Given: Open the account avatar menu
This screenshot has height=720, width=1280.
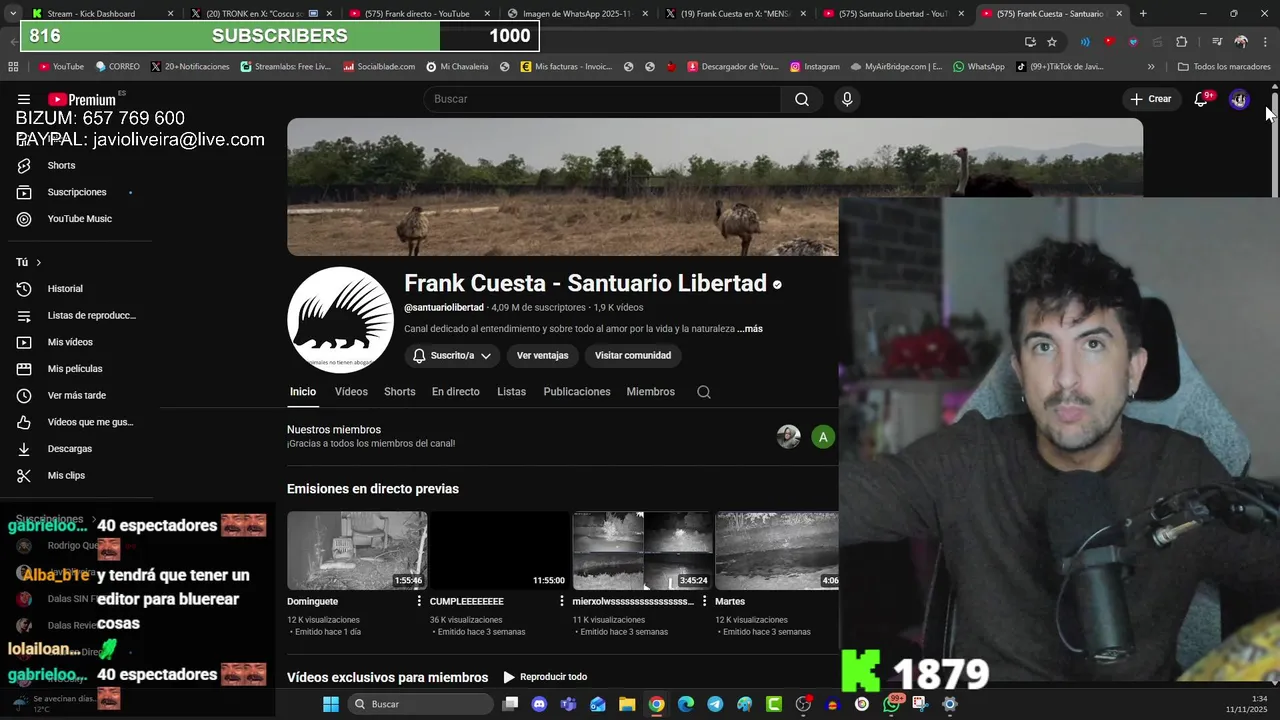Looking at the screenshot, I should click(x=1239, y=99).
